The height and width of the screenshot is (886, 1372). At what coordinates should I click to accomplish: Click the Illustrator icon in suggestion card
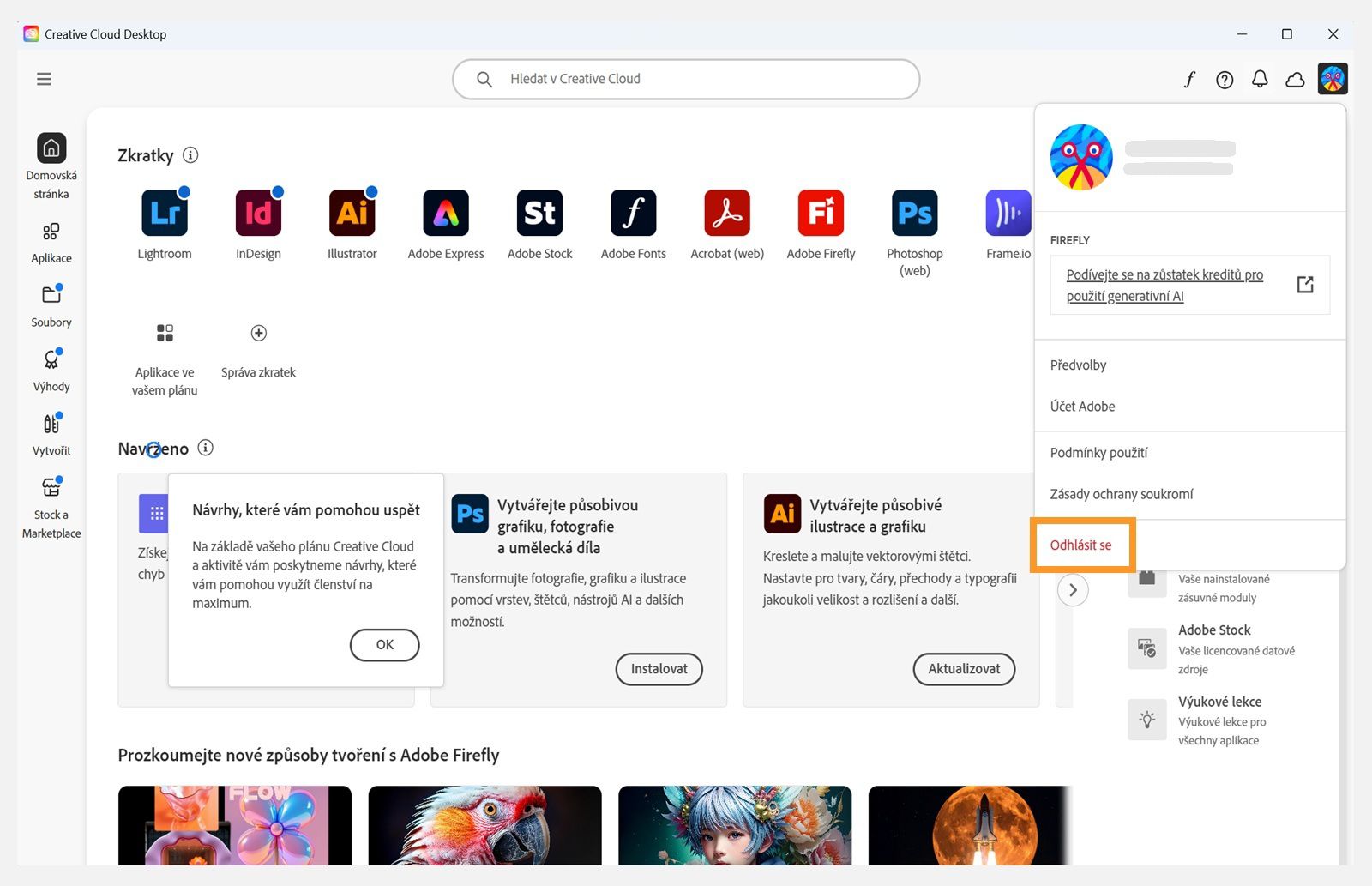click(782, 514)
